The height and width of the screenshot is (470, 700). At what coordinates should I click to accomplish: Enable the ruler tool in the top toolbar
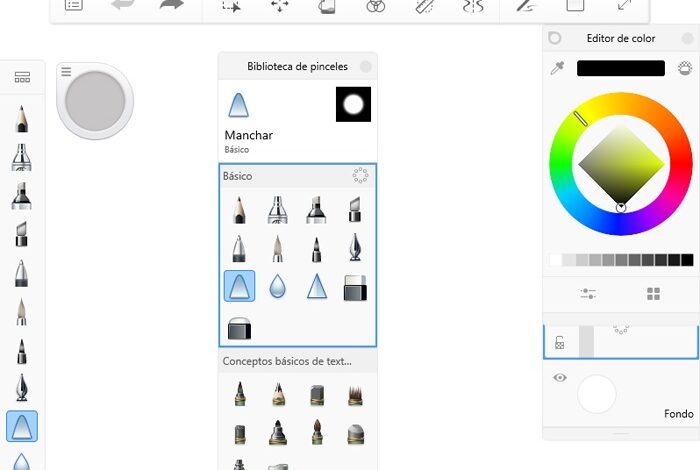pos(425,6)
